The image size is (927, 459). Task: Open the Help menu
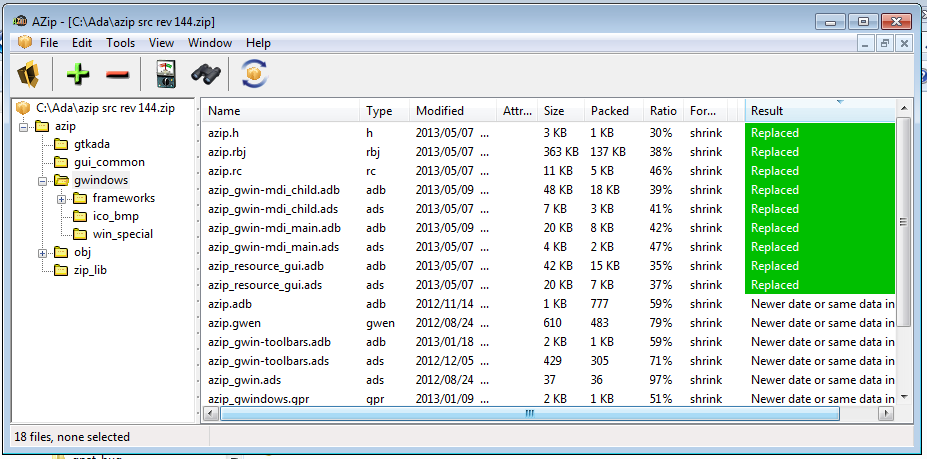click(258, 43)
